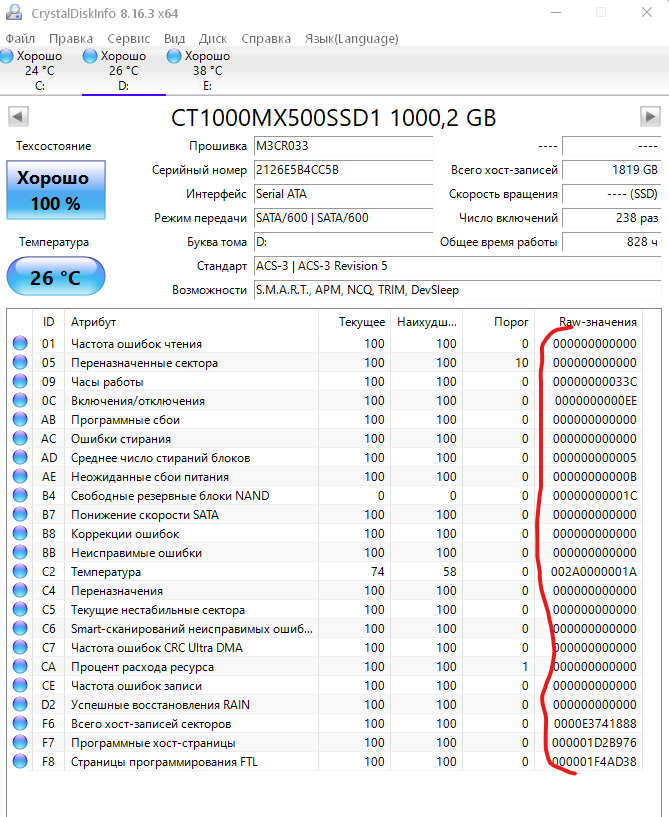Click raw value 00000000033C of Часы работы
The width and height of the screenshot is (669, 817).
click(x=595, y=381)
